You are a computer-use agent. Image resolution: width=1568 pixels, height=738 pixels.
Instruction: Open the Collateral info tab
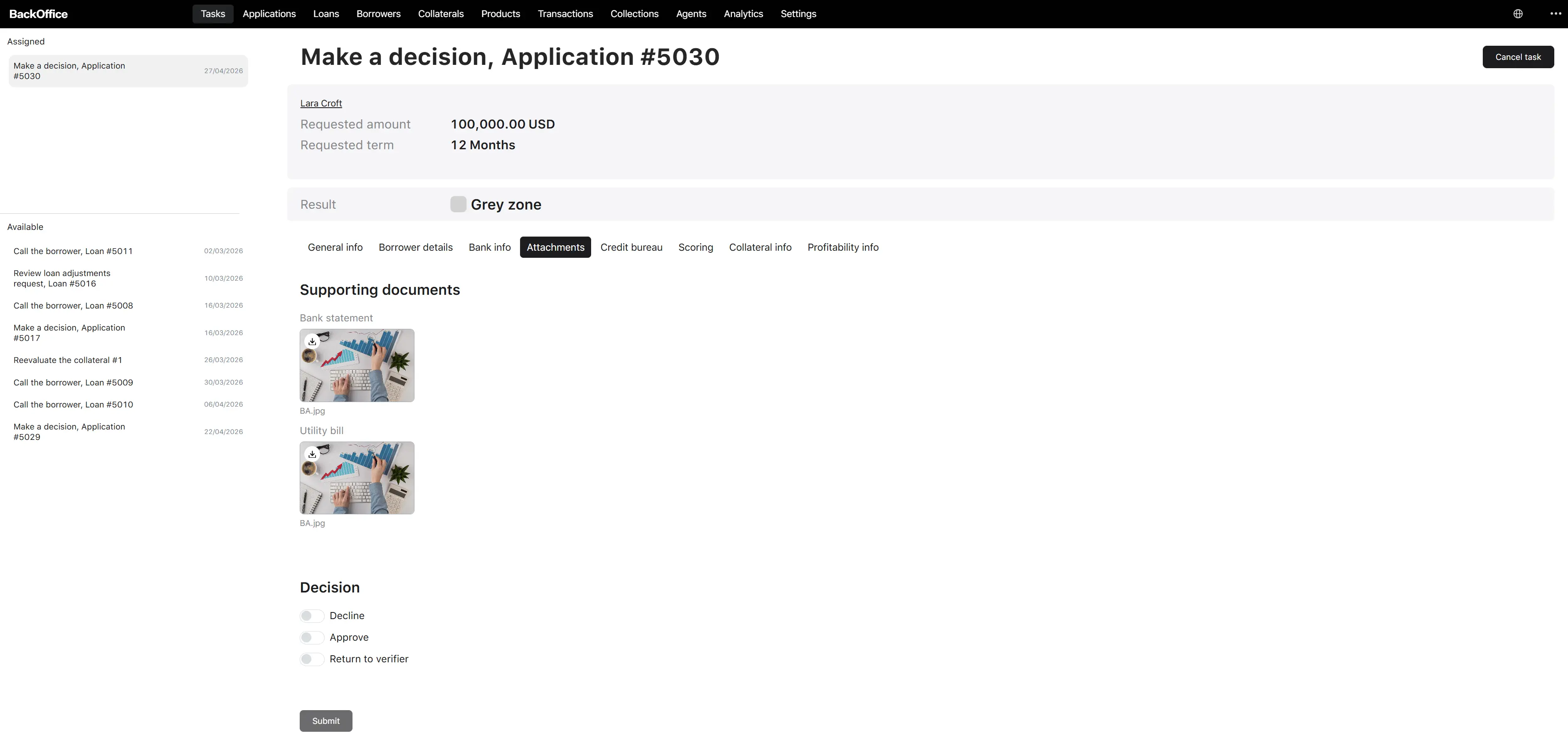click(x=760, y=247)
